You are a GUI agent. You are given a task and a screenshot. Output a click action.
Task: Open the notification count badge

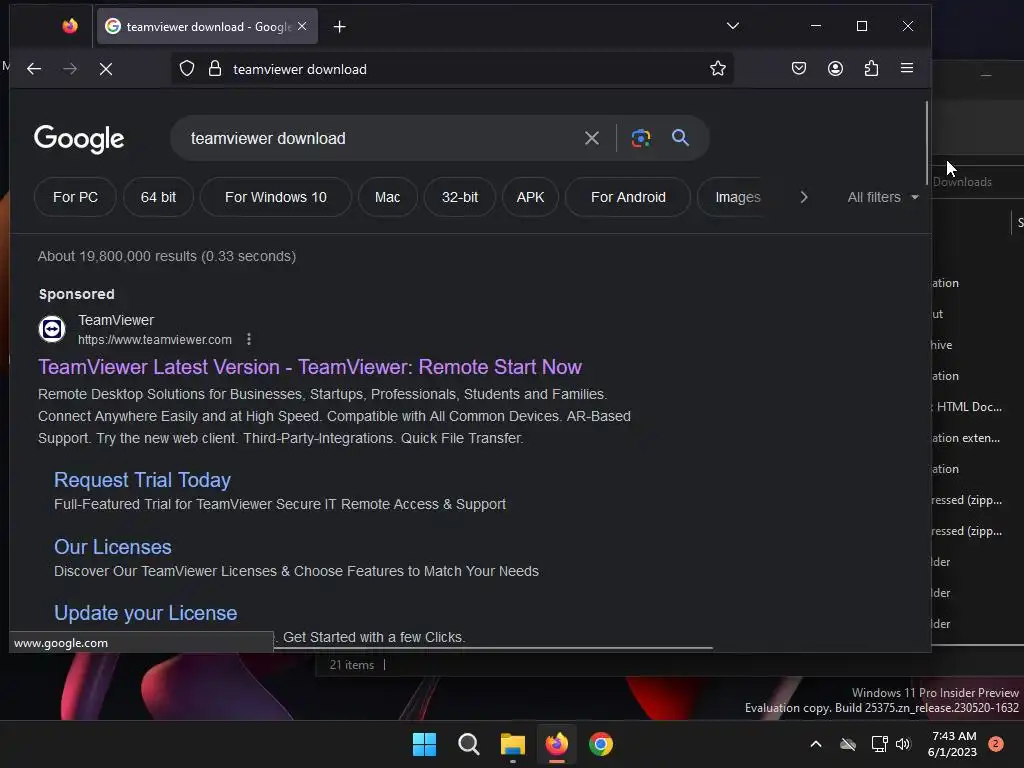click(x=996, y=744)
